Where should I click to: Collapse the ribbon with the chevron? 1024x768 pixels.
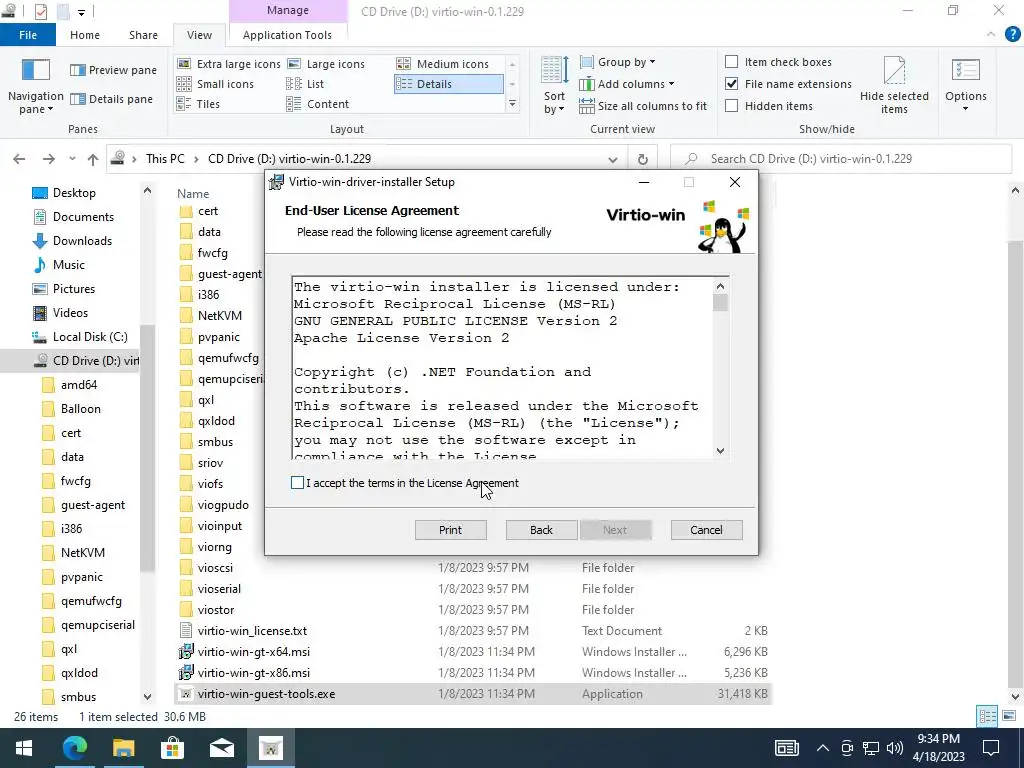[991, 34]
